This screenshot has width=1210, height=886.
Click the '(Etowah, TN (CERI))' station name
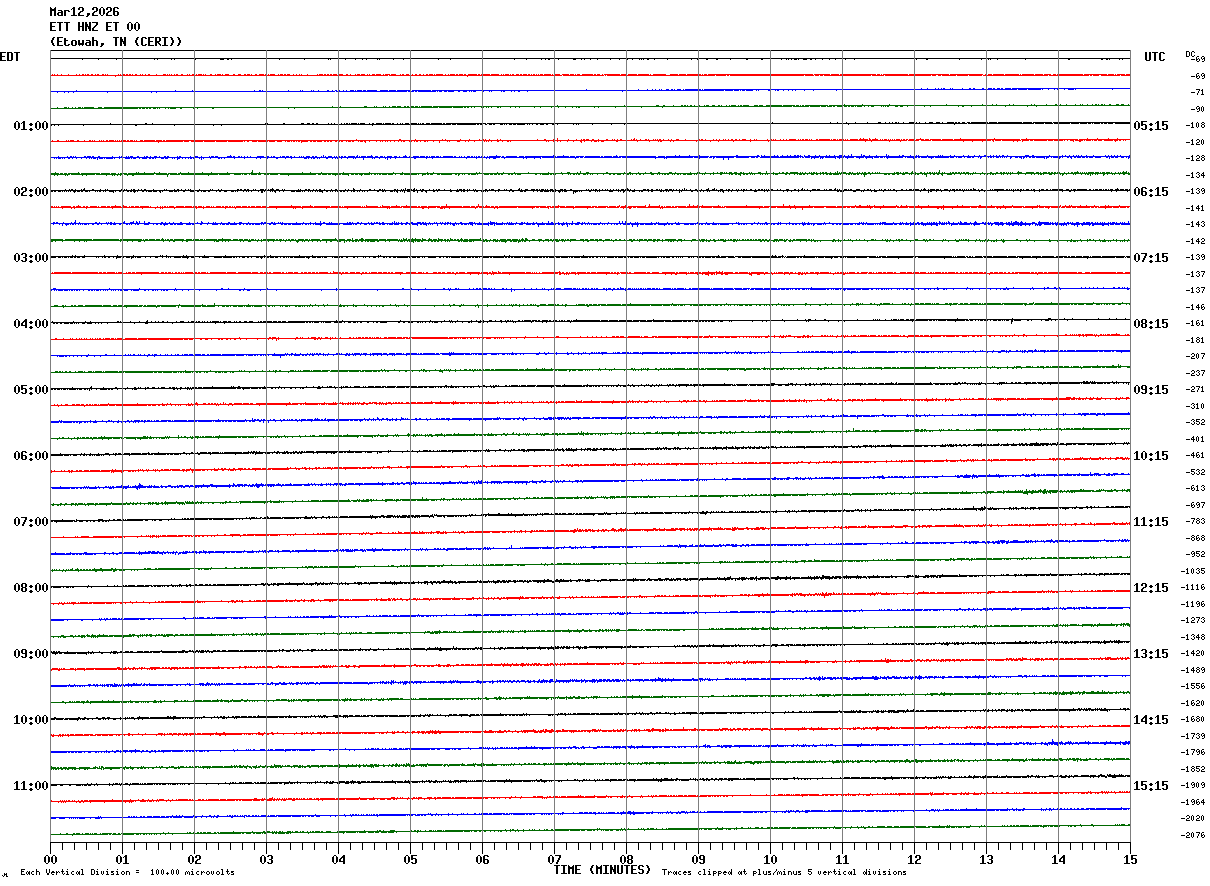coord(116,42)
